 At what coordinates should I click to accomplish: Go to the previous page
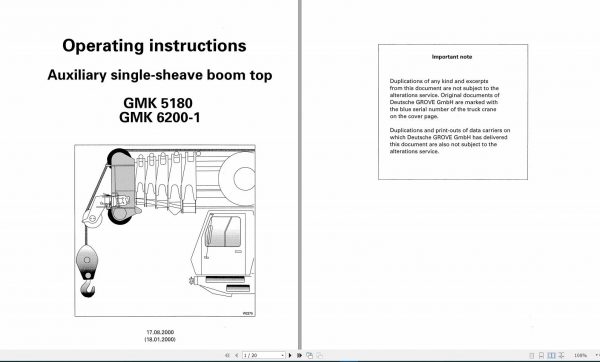coord(236,355)
